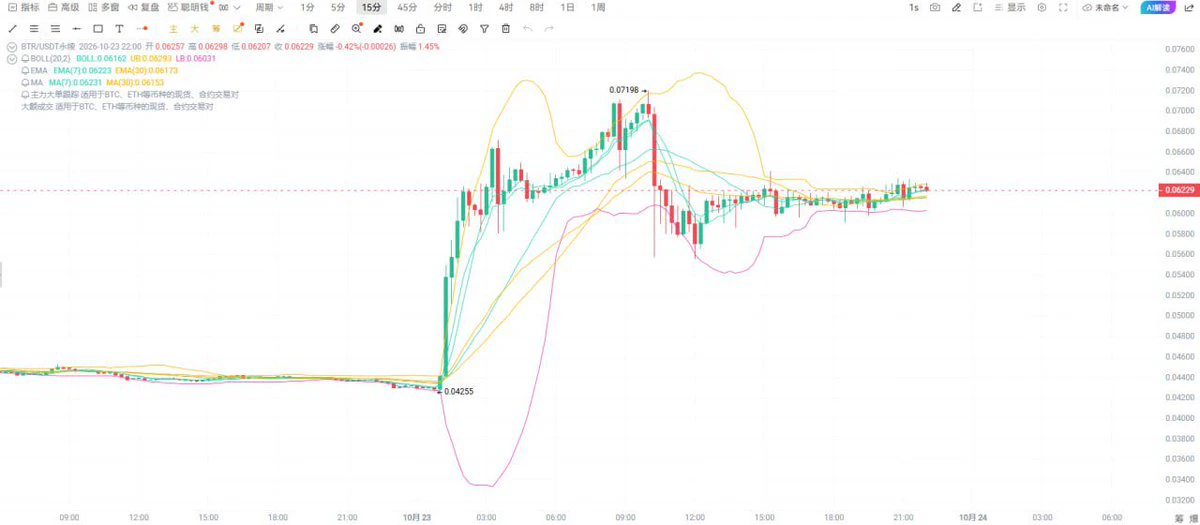
Task: Click the orange 主 marker icon
Action: [173, 29]
